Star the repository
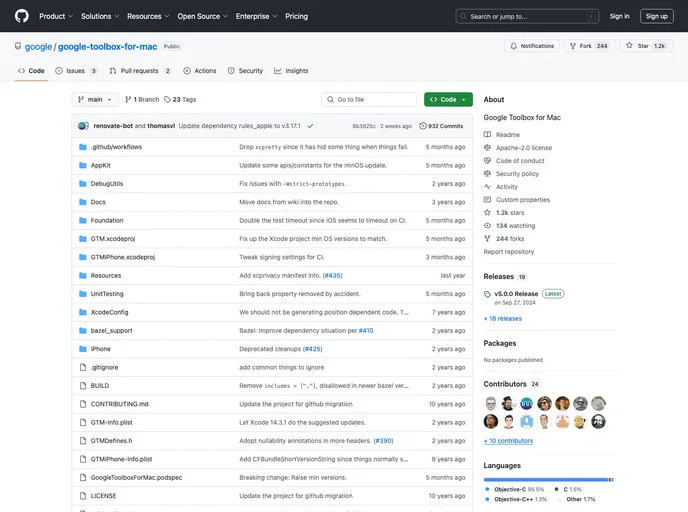The width and height of the screenshot is (688, 512). click(x=647, y=46)
